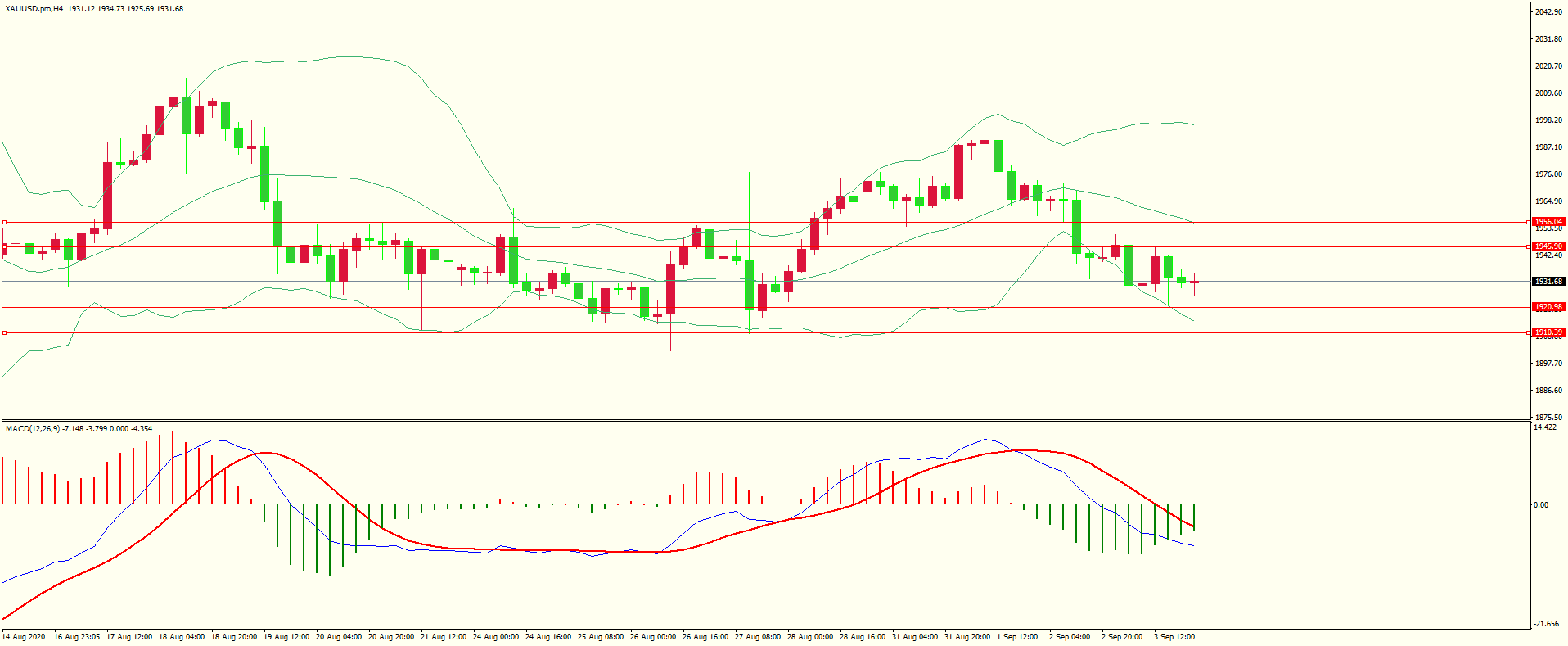
Task: Select the red 1956.04 price level tag
Action: pos(1548,222)
